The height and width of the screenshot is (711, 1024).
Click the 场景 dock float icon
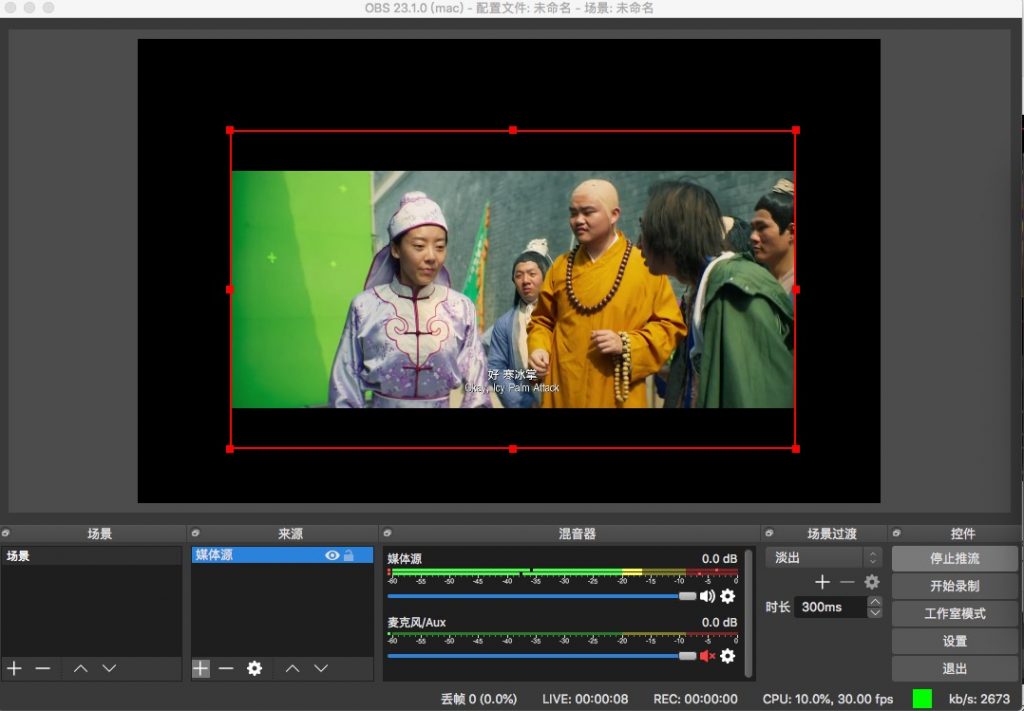(x=6, y=533)
